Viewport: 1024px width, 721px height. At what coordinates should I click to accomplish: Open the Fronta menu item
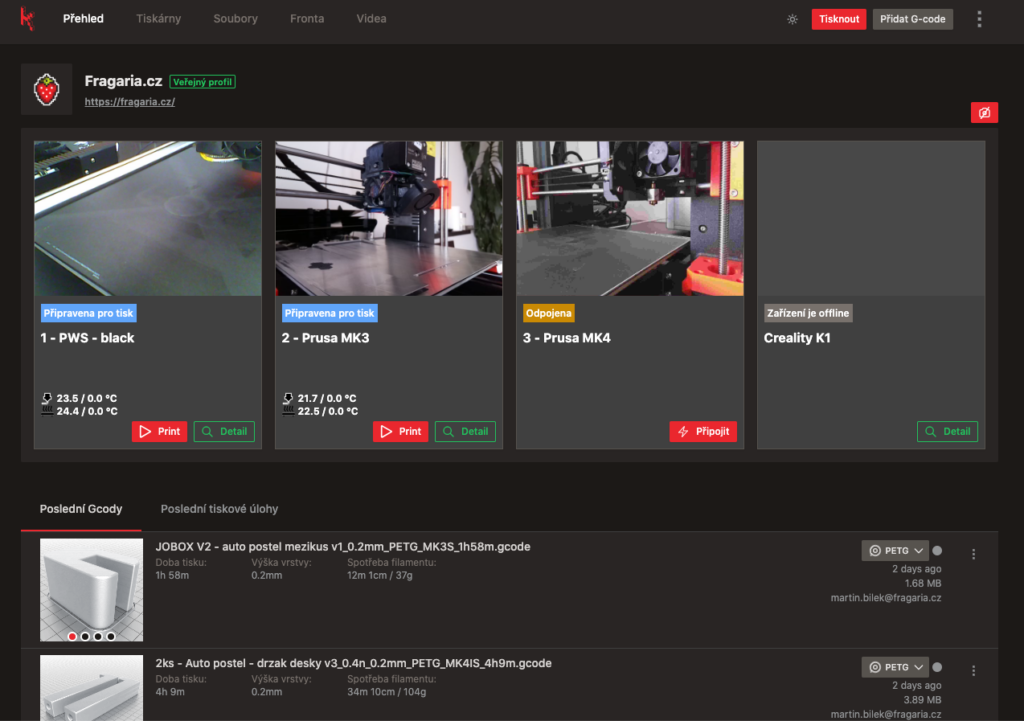click(307, 19)
